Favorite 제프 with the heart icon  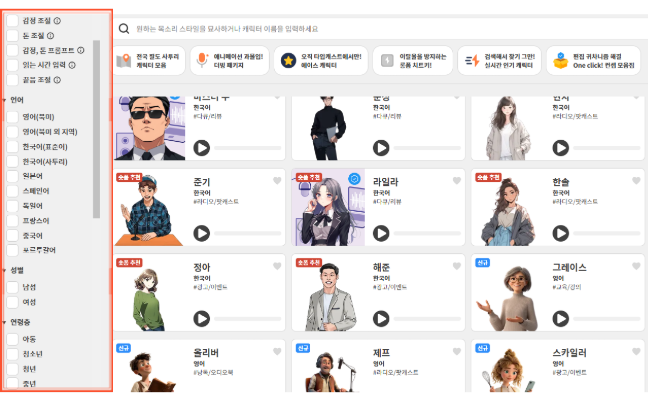coord(457,351)
